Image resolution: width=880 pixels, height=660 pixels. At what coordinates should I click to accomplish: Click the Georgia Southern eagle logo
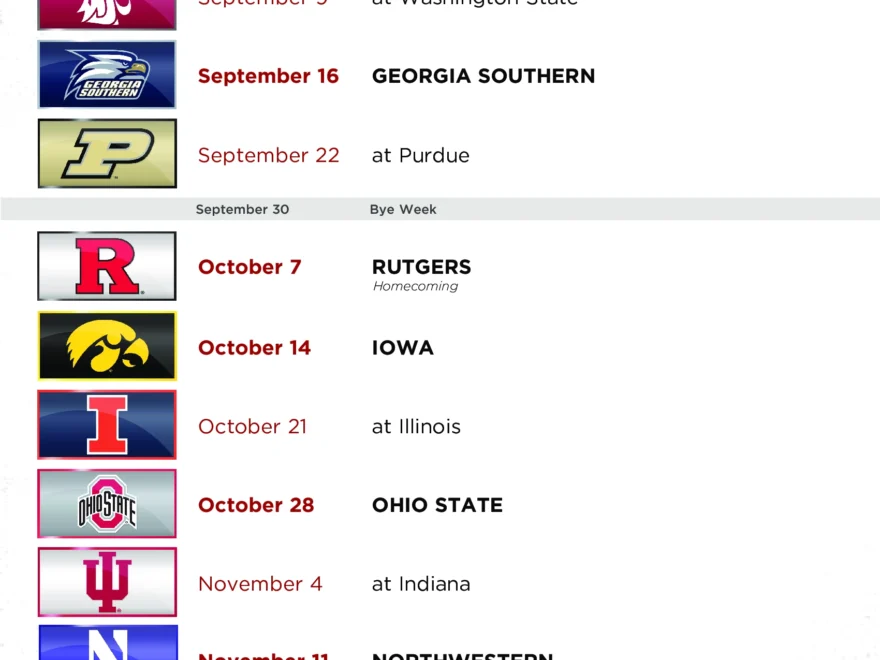107,75
